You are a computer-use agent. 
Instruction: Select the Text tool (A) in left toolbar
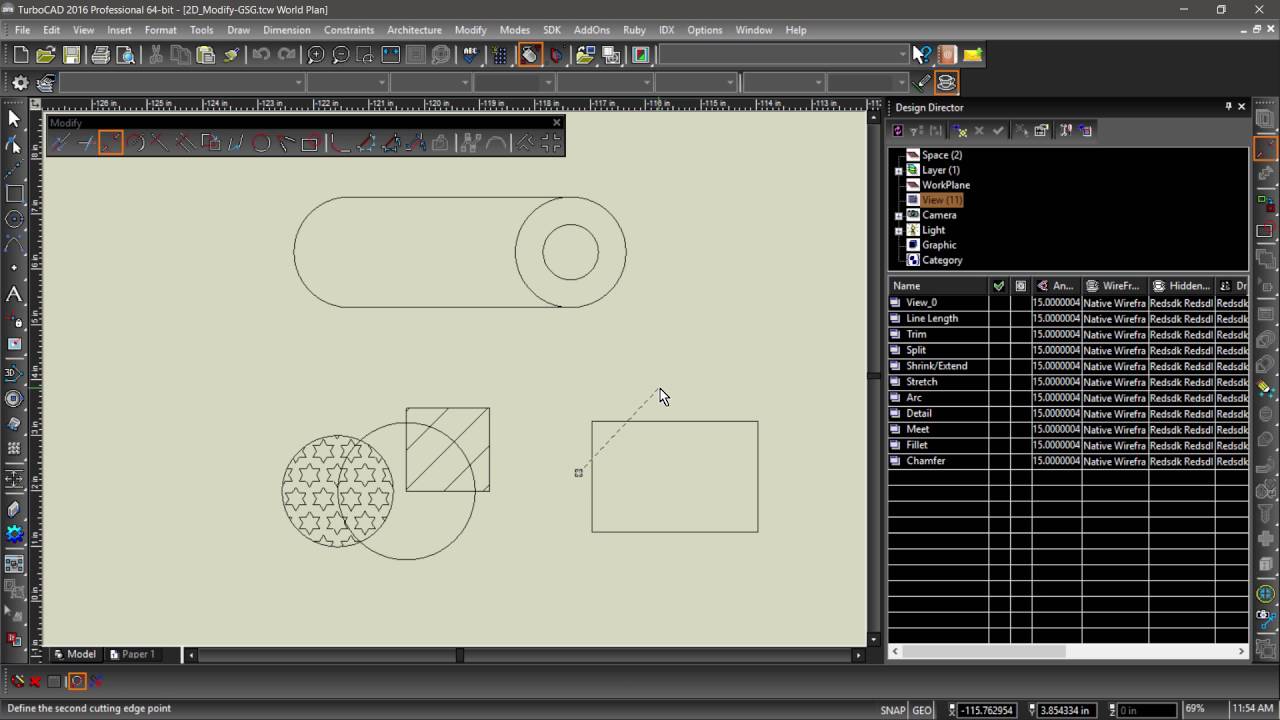tap(14, 294)
